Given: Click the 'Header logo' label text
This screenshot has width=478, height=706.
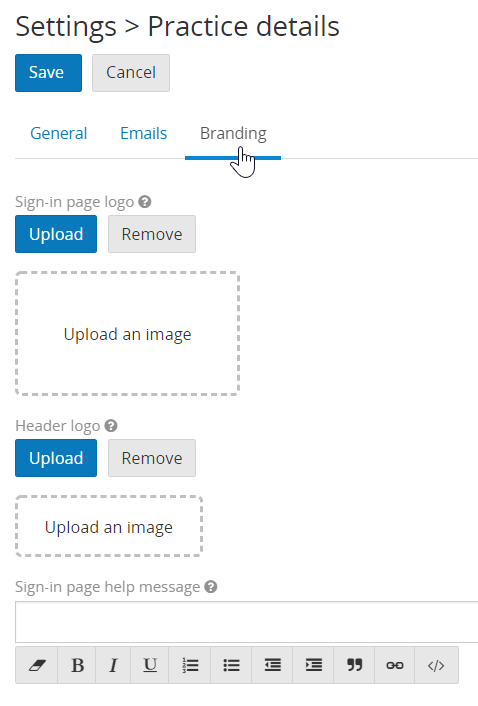Looking at the screenshot, I should 58,426.
